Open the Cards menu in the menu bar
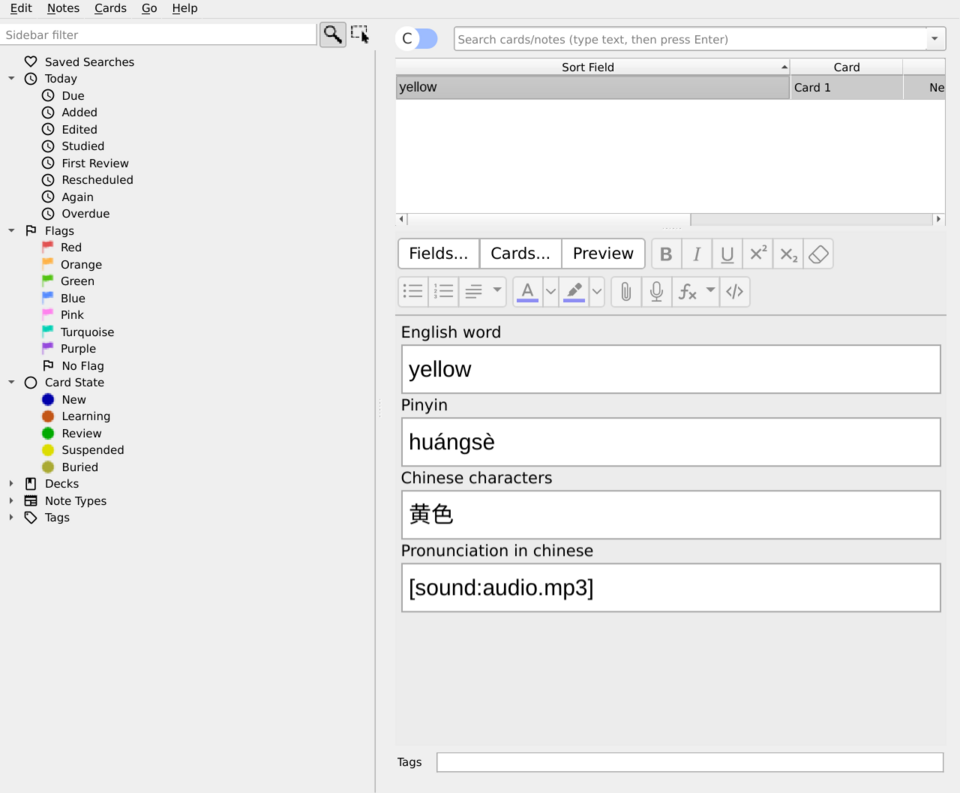This screenshot has height=793, width=960. click(x=110, y=8)
